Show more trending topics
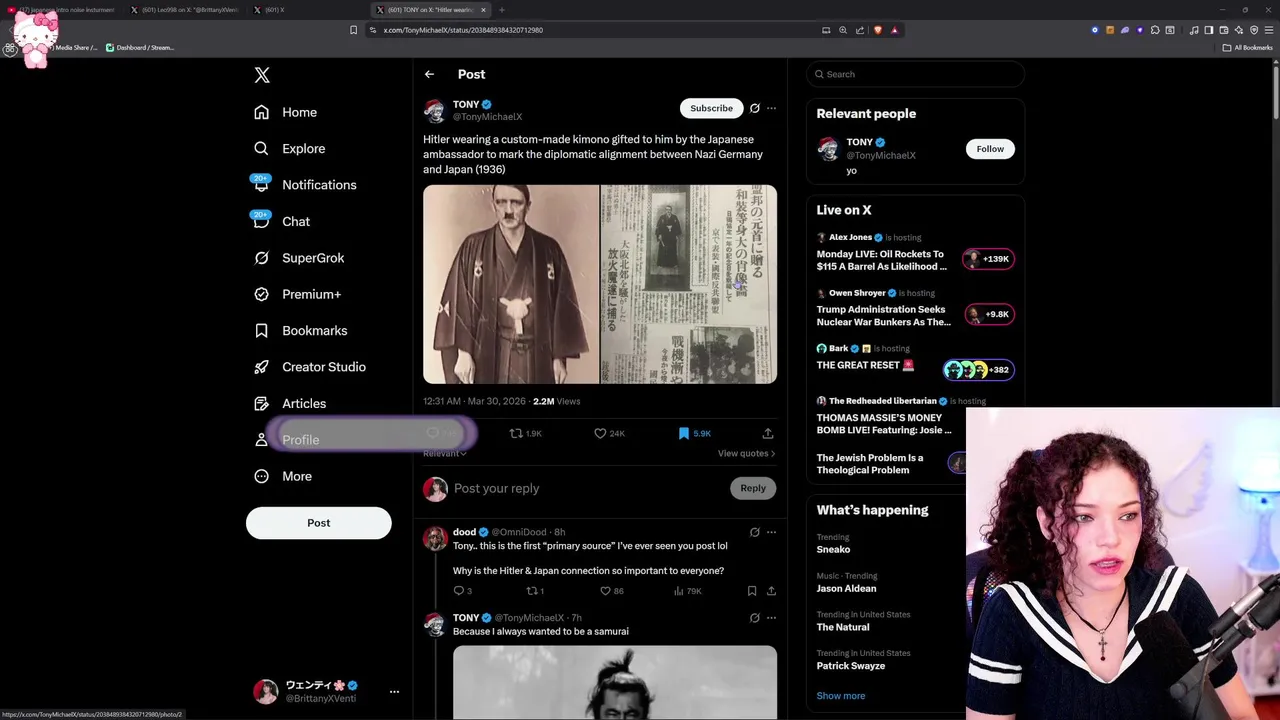This screenshot has height=720, width=1280. (x=841, y=696)
